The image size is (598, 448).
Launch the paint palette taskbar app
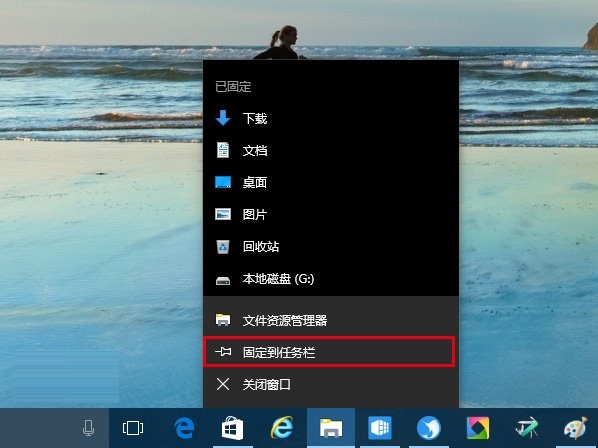(x=575, y=428)
